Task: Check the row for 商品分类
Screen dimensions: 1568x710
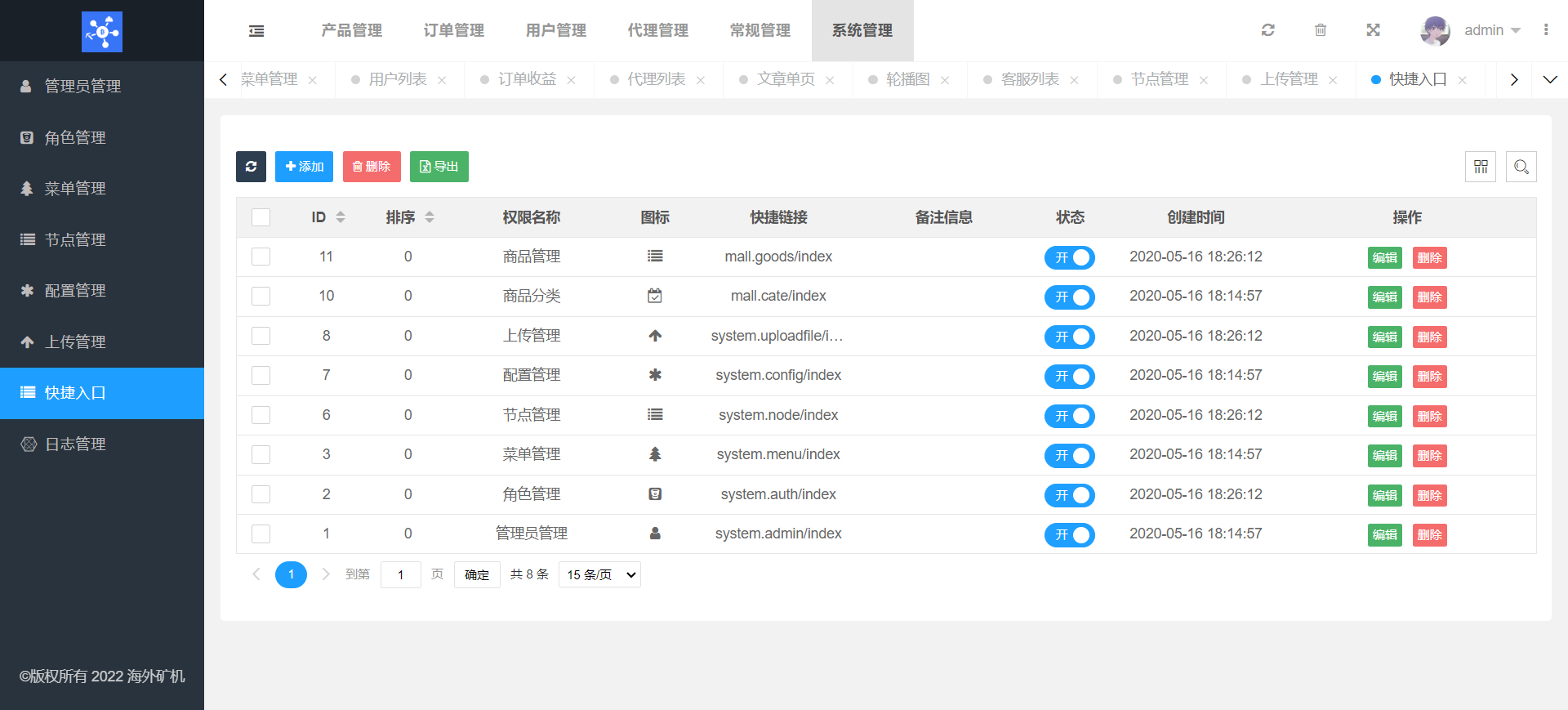Action: click(261, 296)
